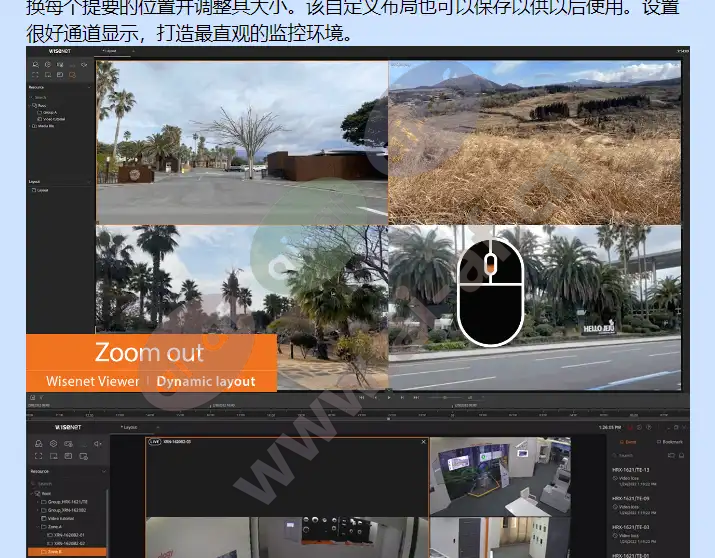This screenshot has height=558, width=715.
Task: Collapse the Resource panel header in upper viewer
Action: [89, 87]
